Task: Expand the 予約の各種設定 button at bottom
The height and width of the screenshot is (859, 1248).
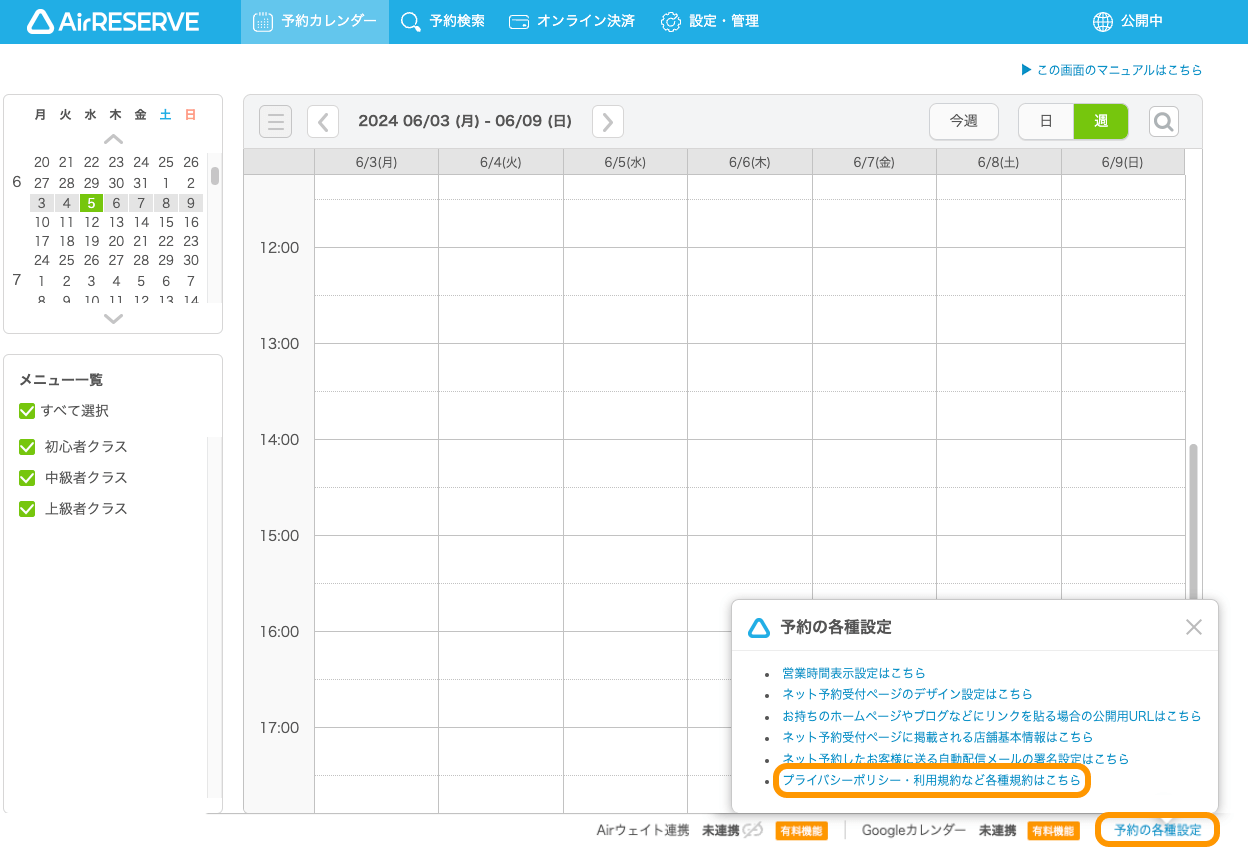Action: (1157, 830)
